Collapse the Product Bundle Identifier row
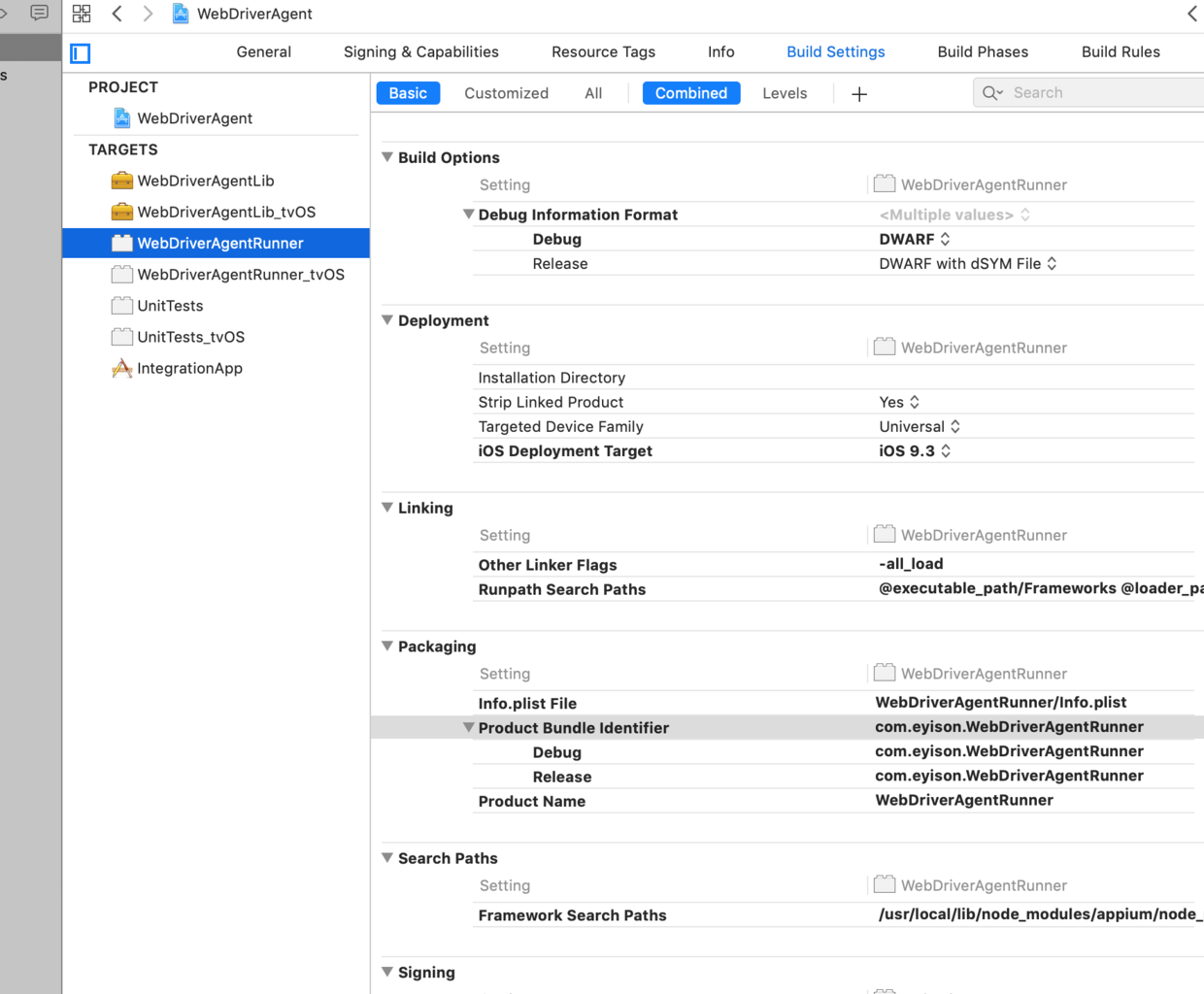Viewport: 1204px width, 994px height. coord(468,727)
